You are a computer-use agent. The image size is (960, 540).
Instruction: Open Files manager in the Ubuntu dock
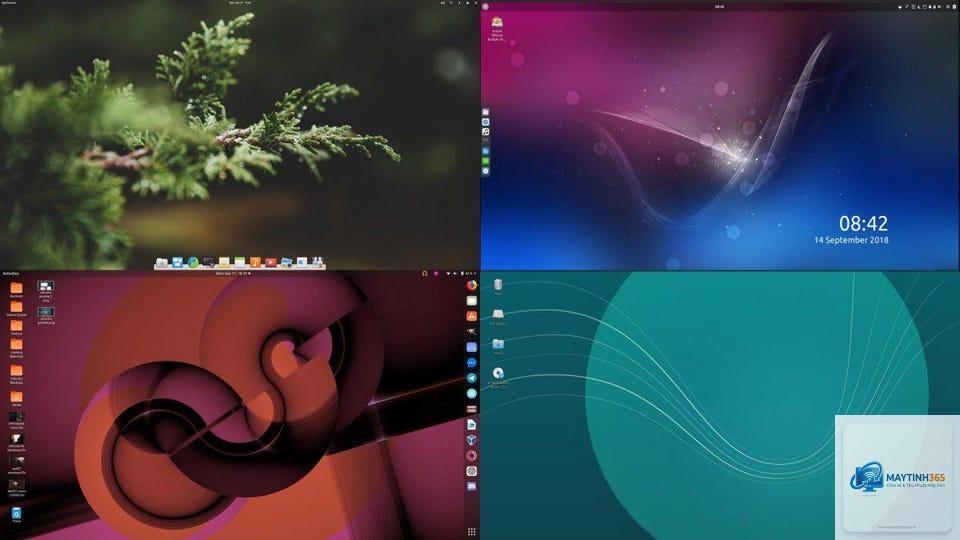(471, 301)
